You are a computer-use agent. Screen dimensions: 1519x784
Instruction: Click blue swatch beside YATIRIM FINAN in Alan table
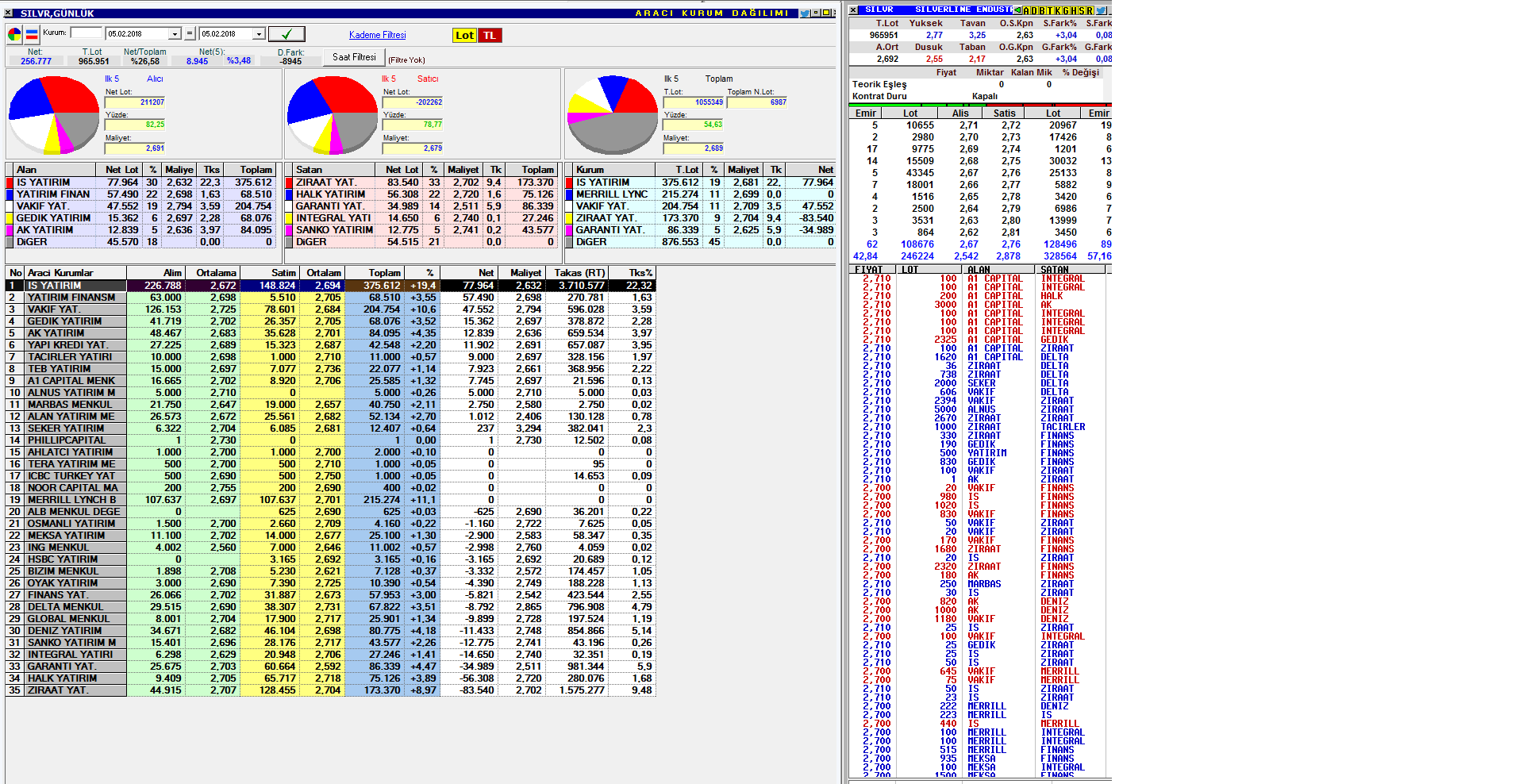point(10,194)
